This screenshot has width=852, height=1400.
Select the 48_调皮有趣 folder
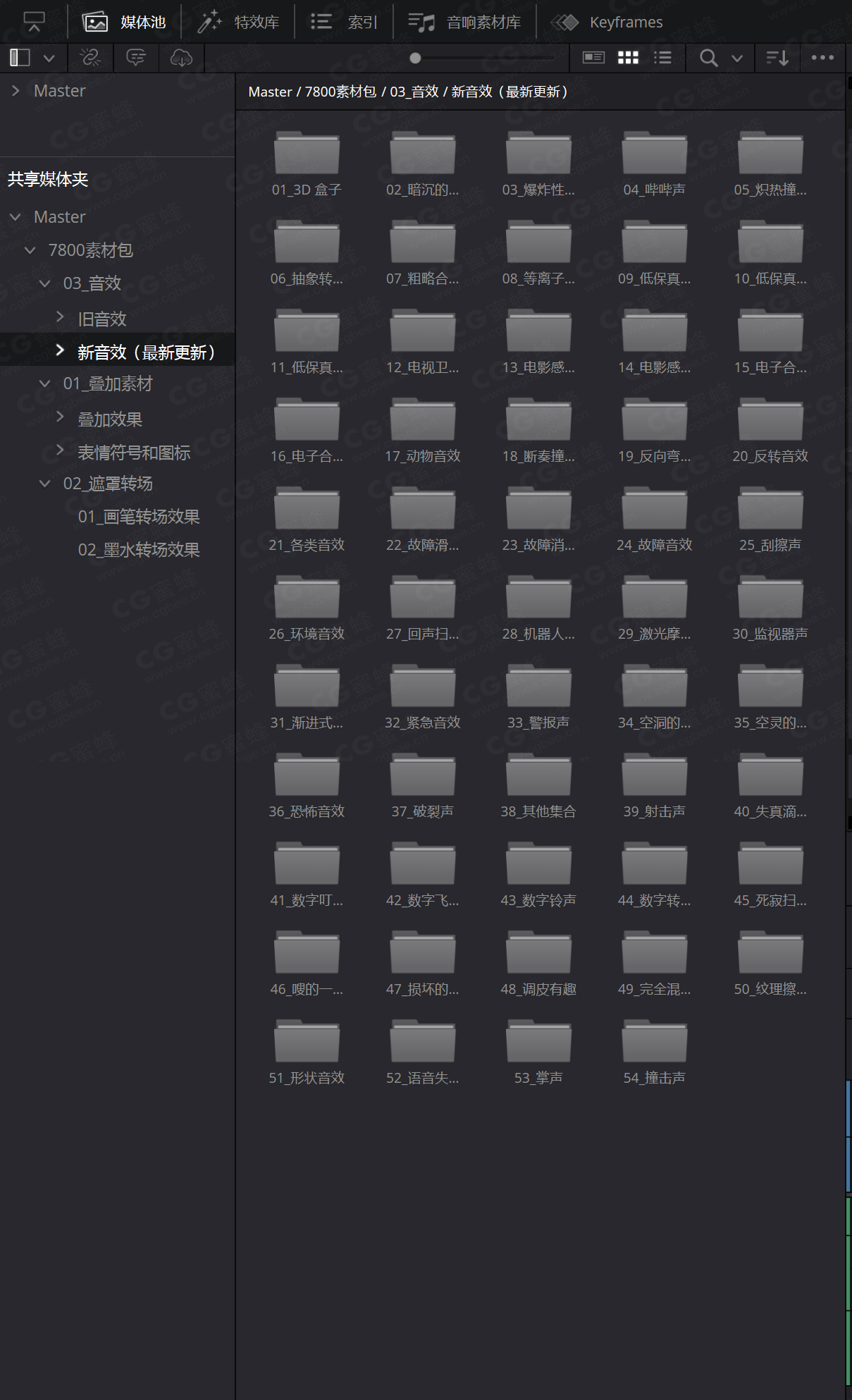pos(538,963)
